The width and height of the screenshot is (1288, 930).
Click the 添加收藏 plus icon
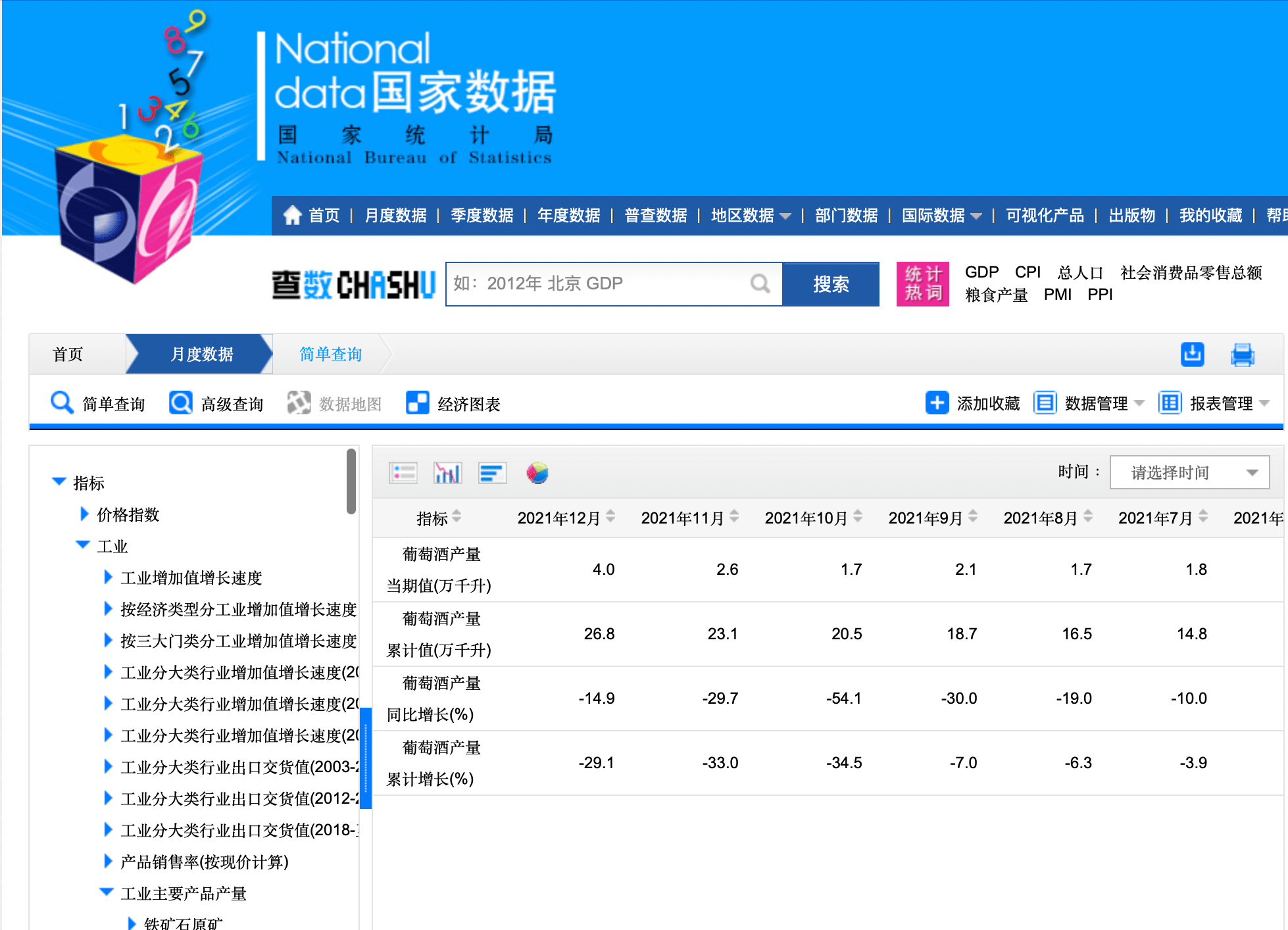[x=937, y=403]
